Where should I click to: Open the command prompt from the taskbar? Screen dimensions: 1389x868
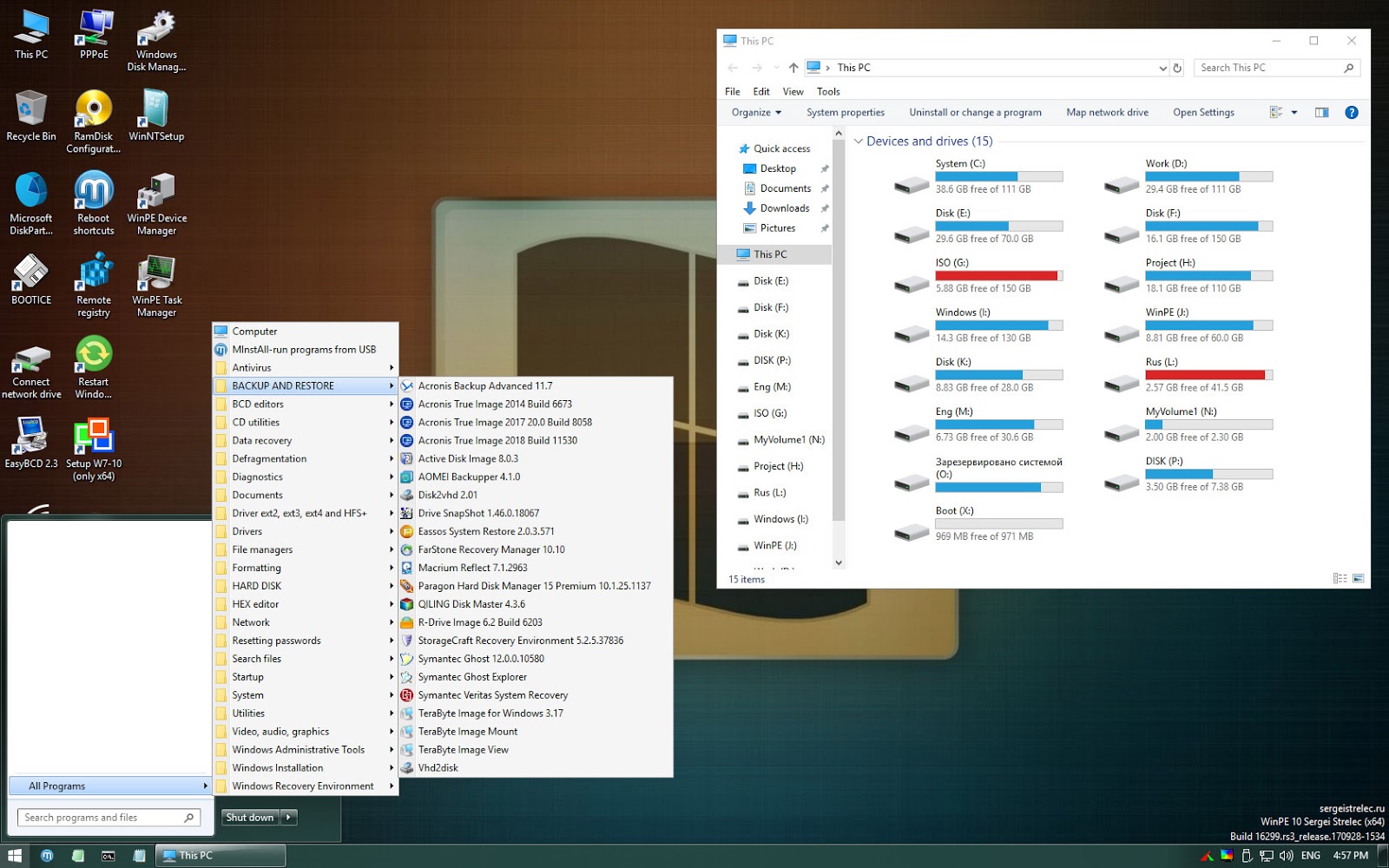tap(108, 855)
